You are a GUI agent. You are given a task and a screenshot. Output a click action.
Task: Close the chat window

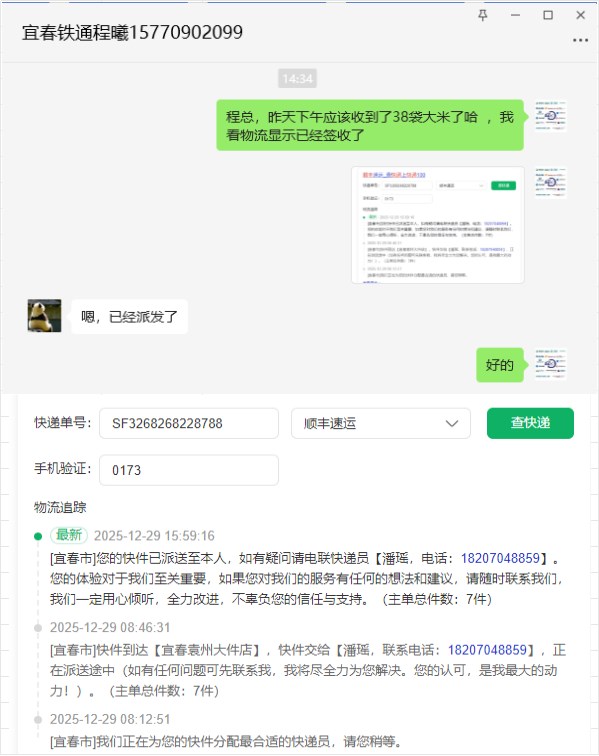tap(581, 15)
